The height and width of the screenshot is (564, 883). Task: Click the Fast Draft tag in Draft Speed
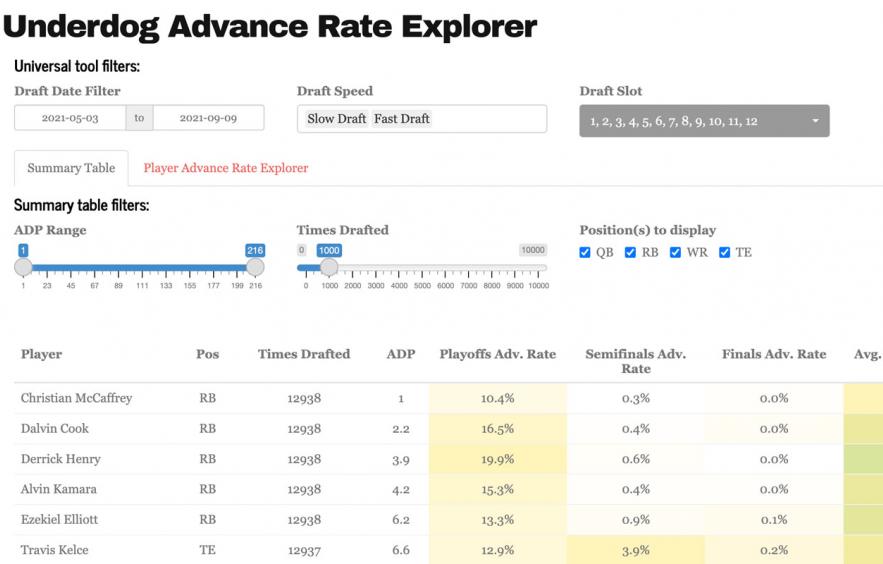point(402,119)
